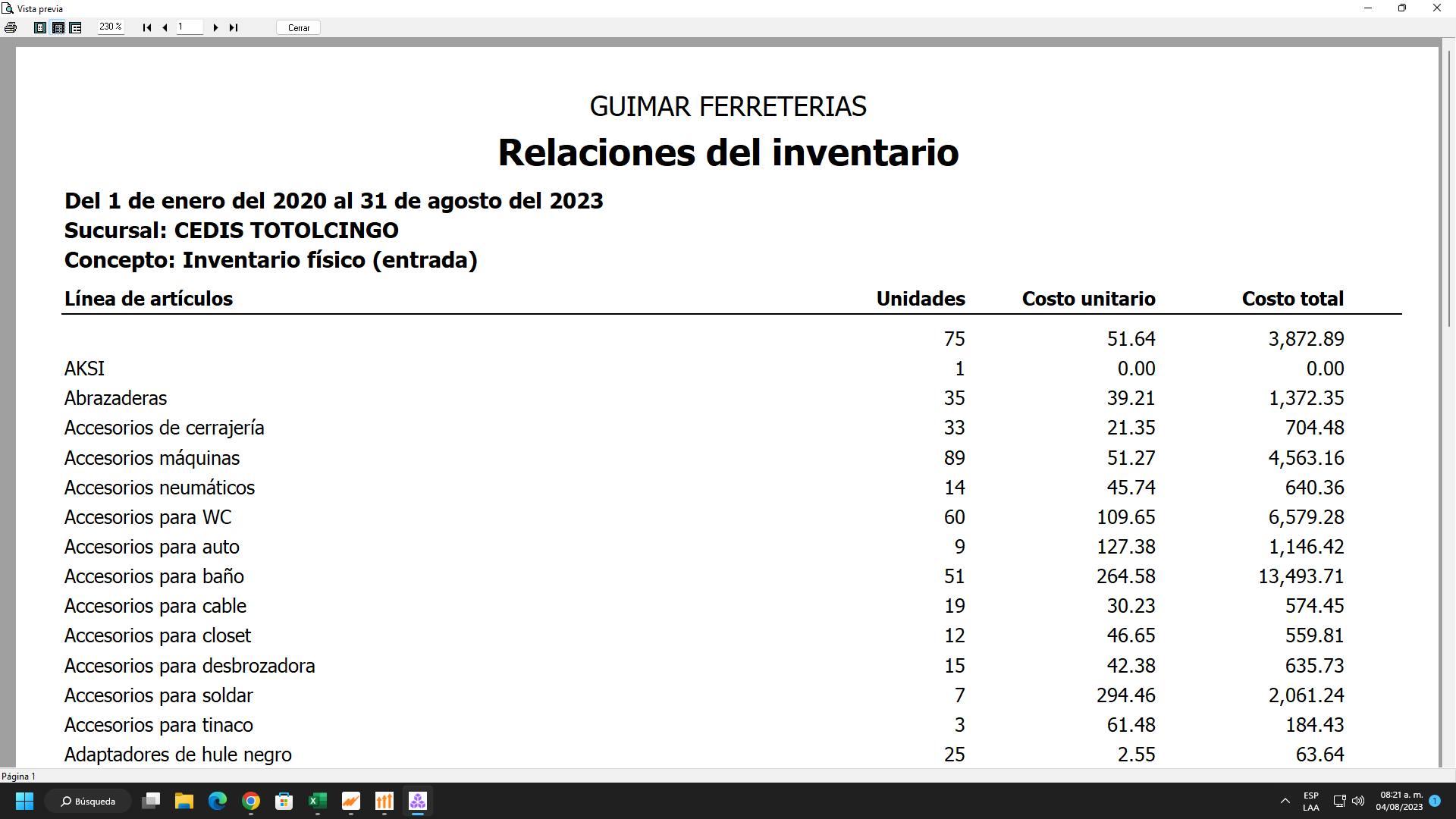Open Google Chrome from the taskbar

(x=251, y=801)
